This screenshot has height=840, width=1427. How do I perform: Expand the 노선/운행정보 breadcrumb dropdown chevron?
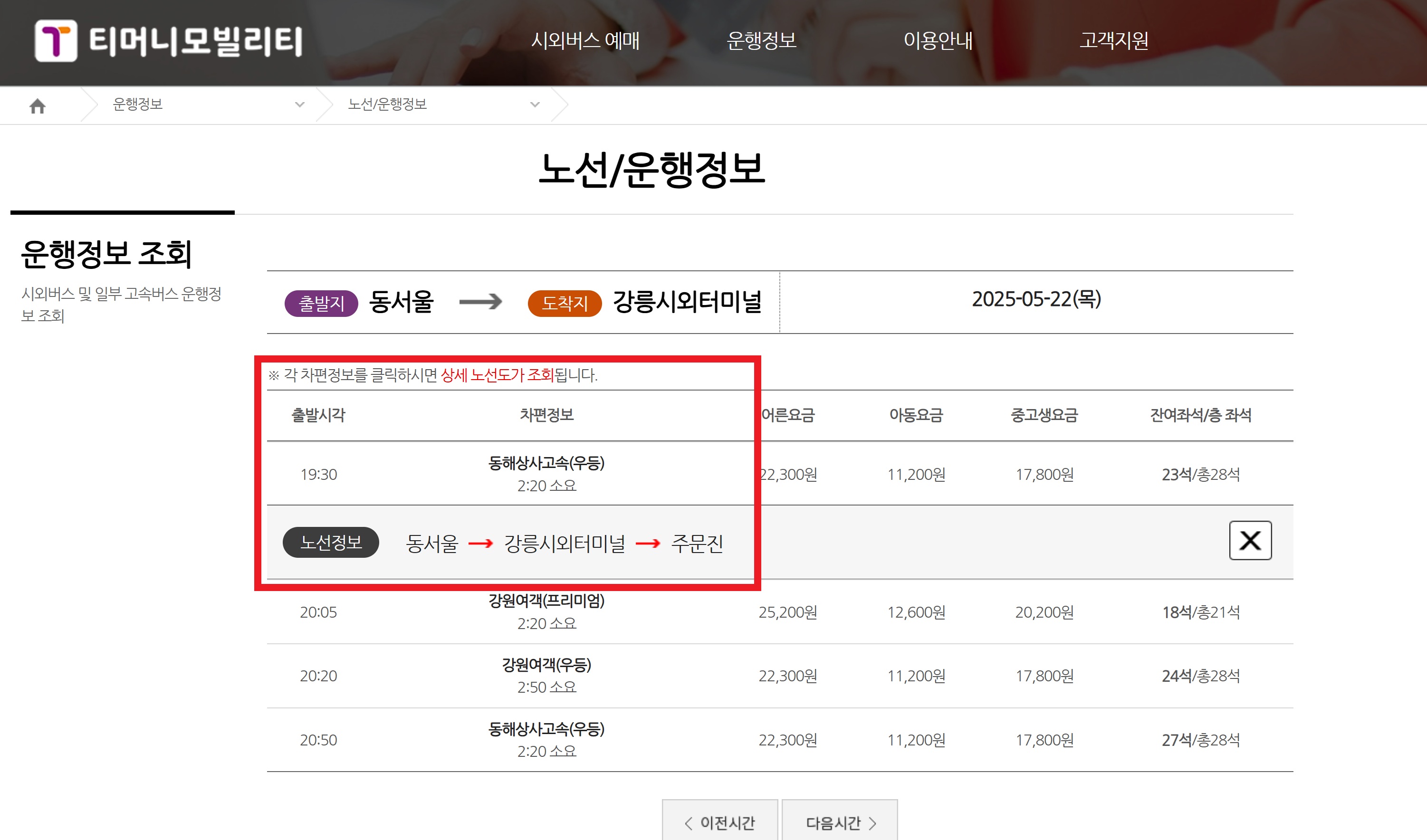(535, 105)
